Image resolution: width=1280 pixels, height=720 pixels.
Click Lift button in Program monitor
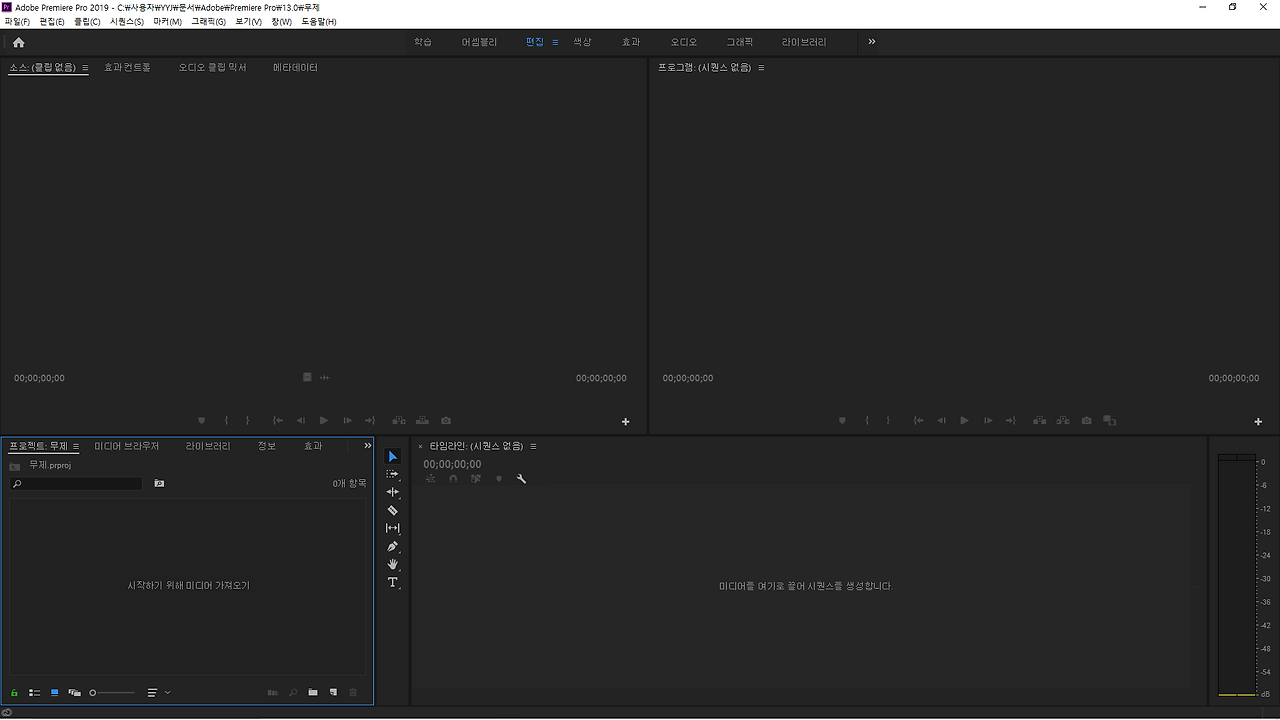pyautogui.click(x=1040, y=421)
